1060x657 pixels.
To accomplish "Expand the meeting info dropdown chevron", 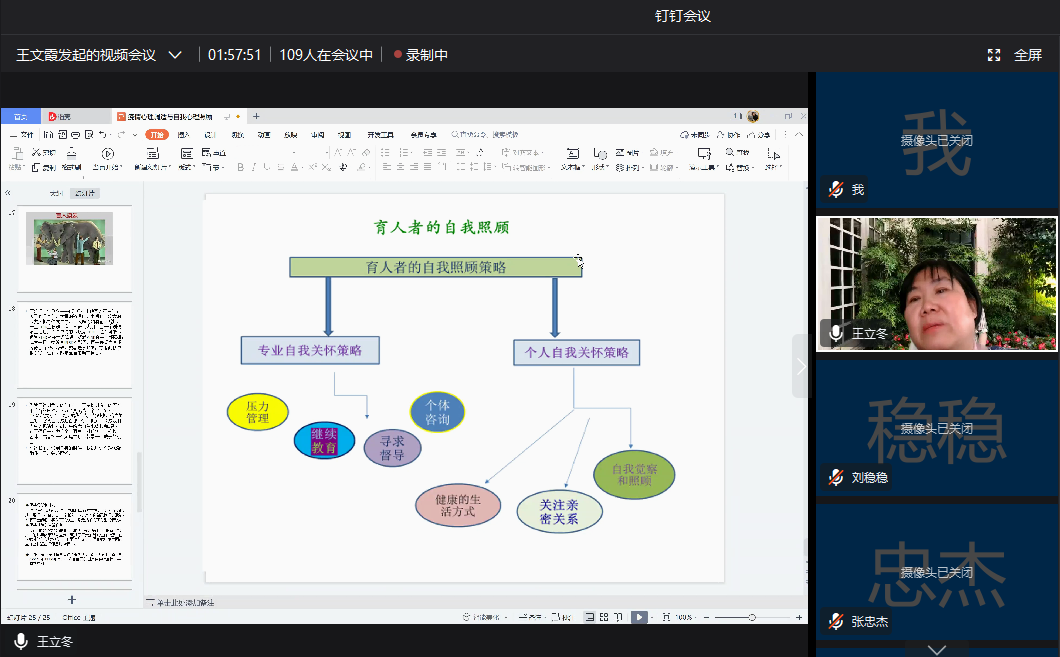I will (176, 55).
